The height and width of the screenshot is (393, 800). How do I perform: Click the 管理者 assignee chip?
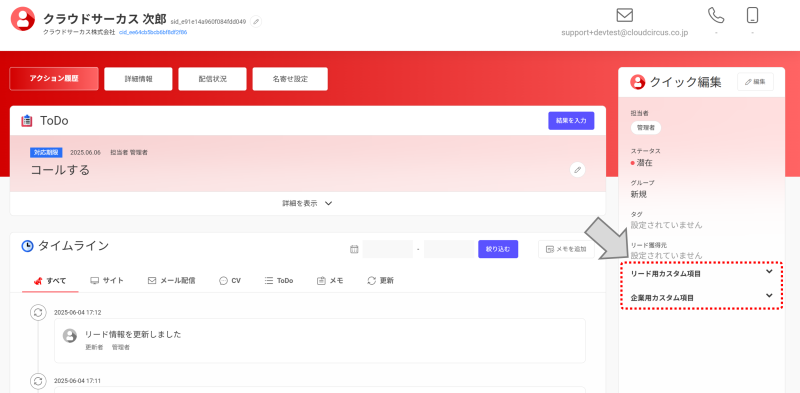point(645,128)
